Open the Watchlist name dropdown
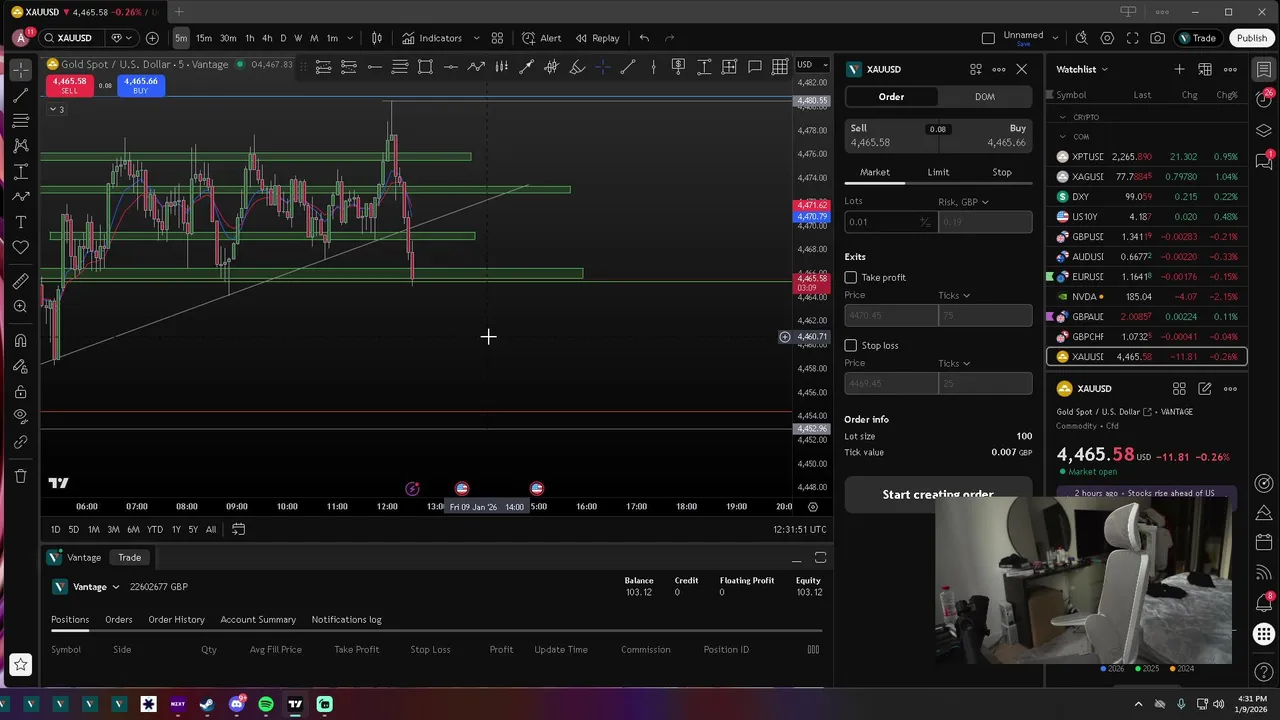Image resolution: width=1280 pixels, height=720 pixels. tap(1082, 69)
